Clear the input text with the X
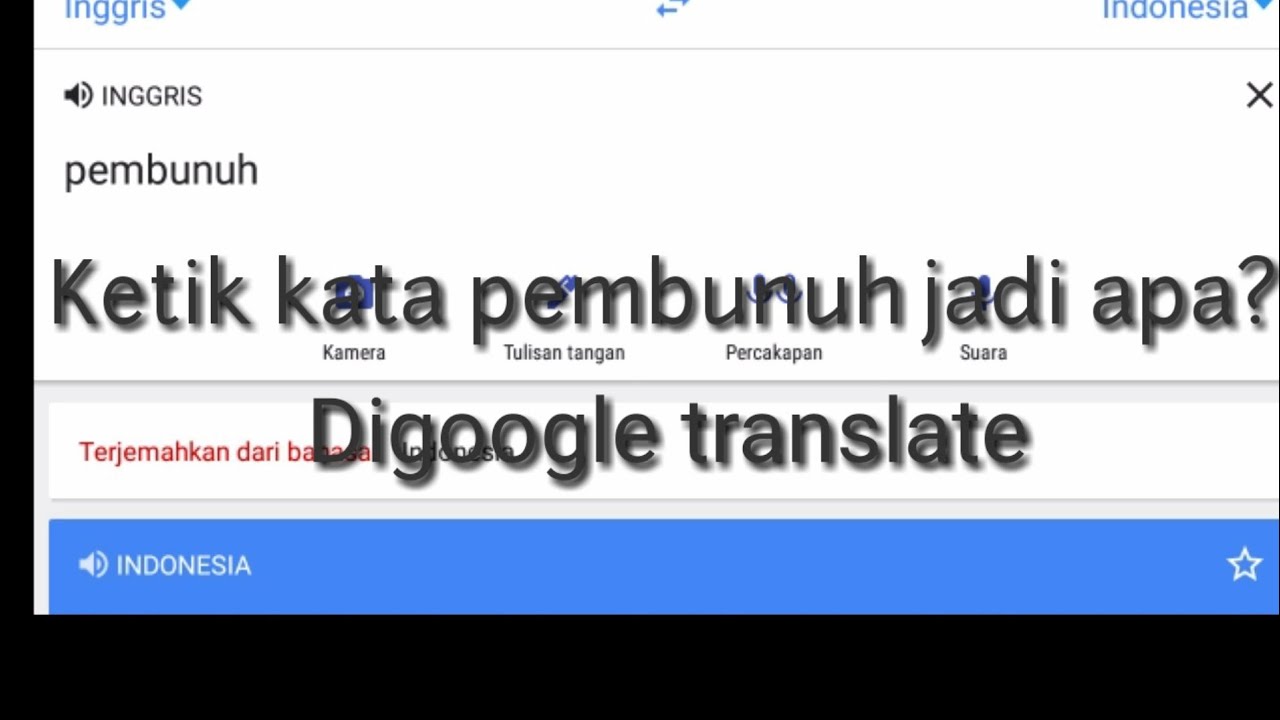 click(x=1259, y=95)
